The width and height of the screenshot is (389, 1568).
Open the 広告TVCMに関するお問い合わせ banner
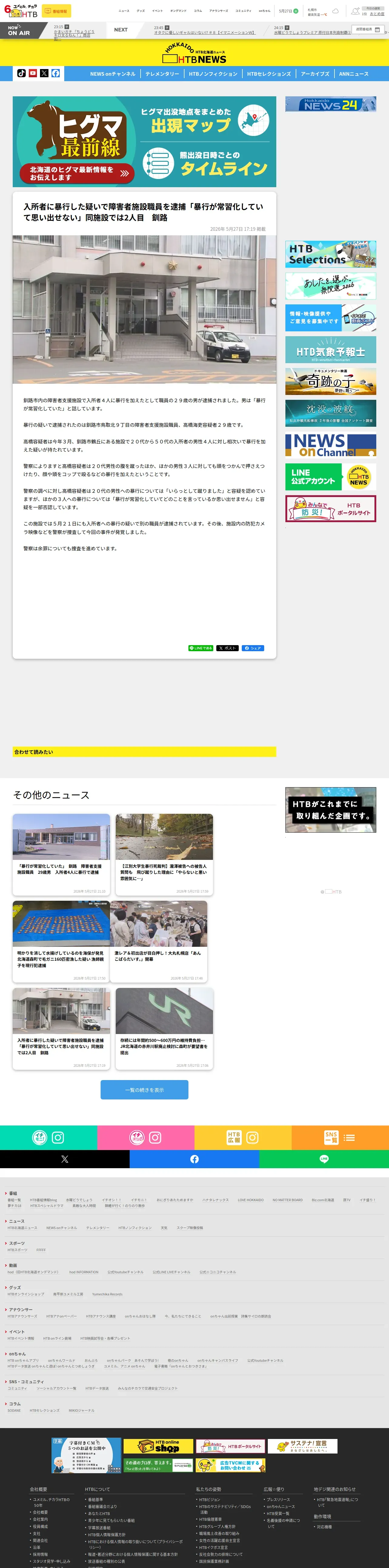point(231,1465)
